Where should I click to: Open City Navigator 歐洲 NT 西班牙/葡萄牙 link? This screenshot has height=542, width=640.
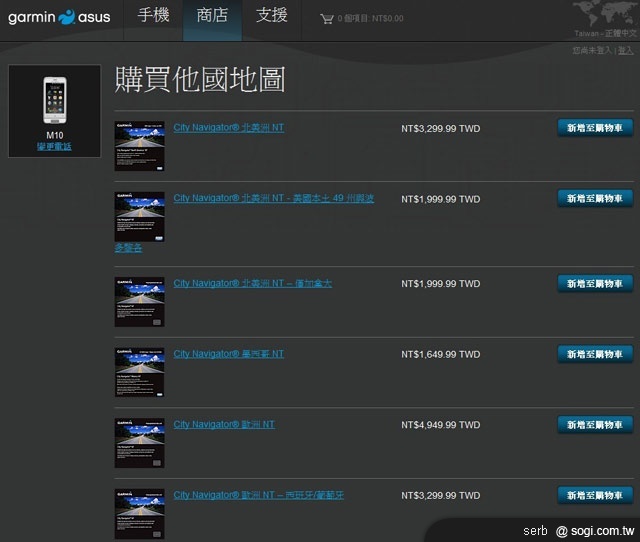point(259,495)
